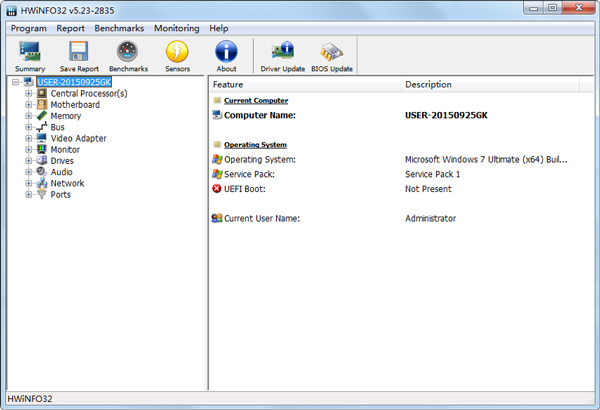Minimize the HWiNFO32 window
The width and height of the screenshot is (600, 410).
(x=533, y=8)
